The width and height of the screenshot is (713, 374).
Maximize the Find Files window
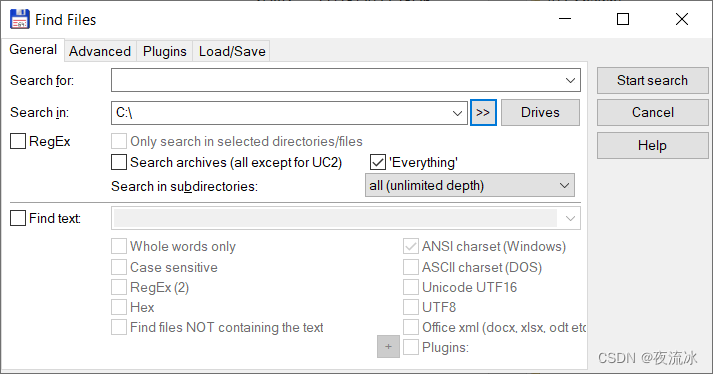(x=623, y=19)
